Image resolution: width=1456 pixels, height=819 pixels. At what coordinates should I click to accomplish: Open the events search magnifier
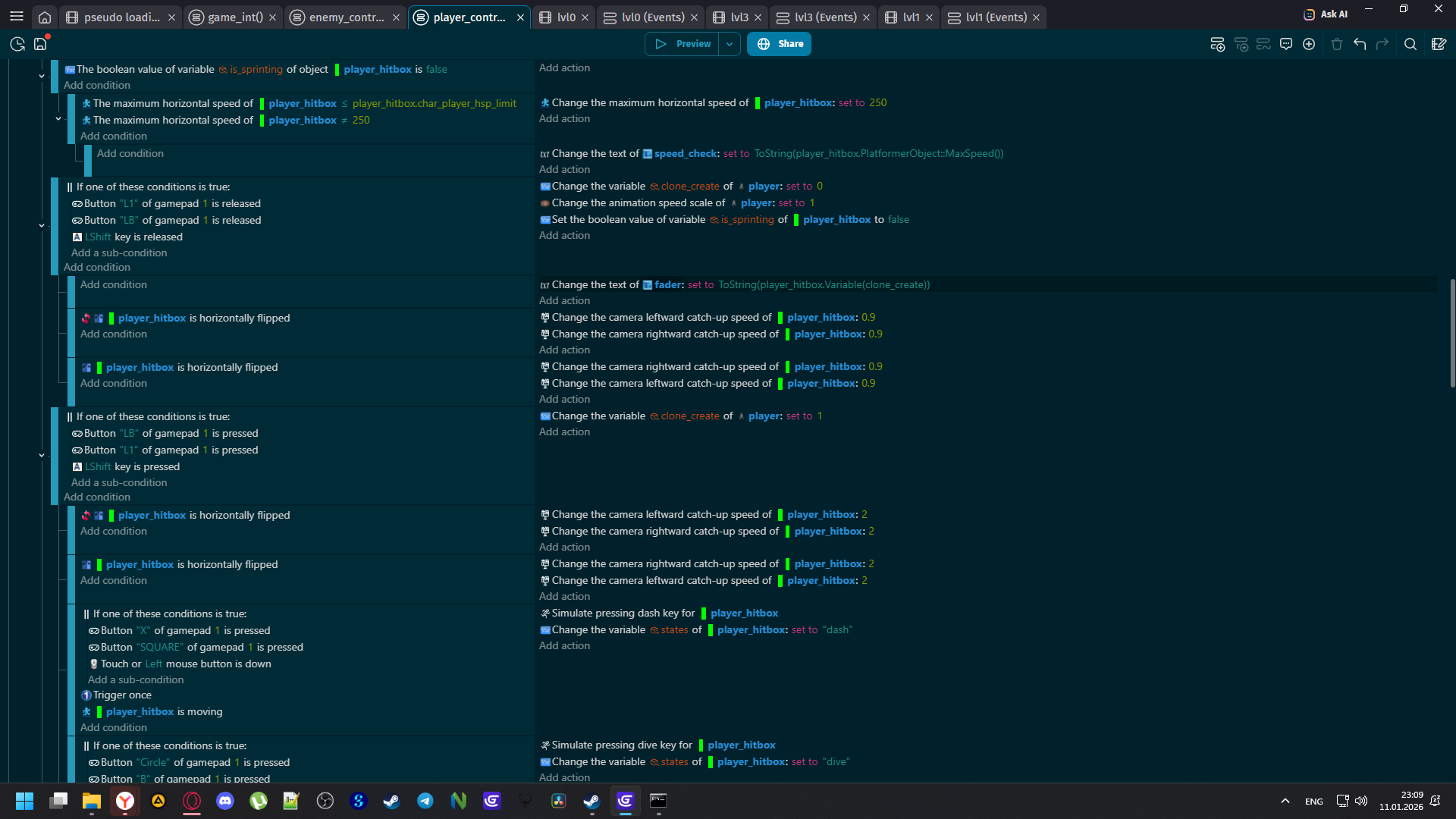click(1410, 44)
